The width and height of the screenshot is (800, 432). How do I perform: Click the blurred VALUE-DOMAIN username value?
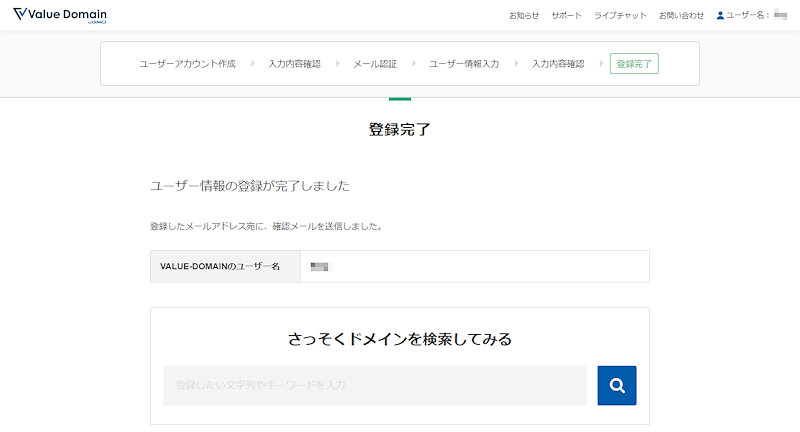pyautogui.click(x=320, y=267)
